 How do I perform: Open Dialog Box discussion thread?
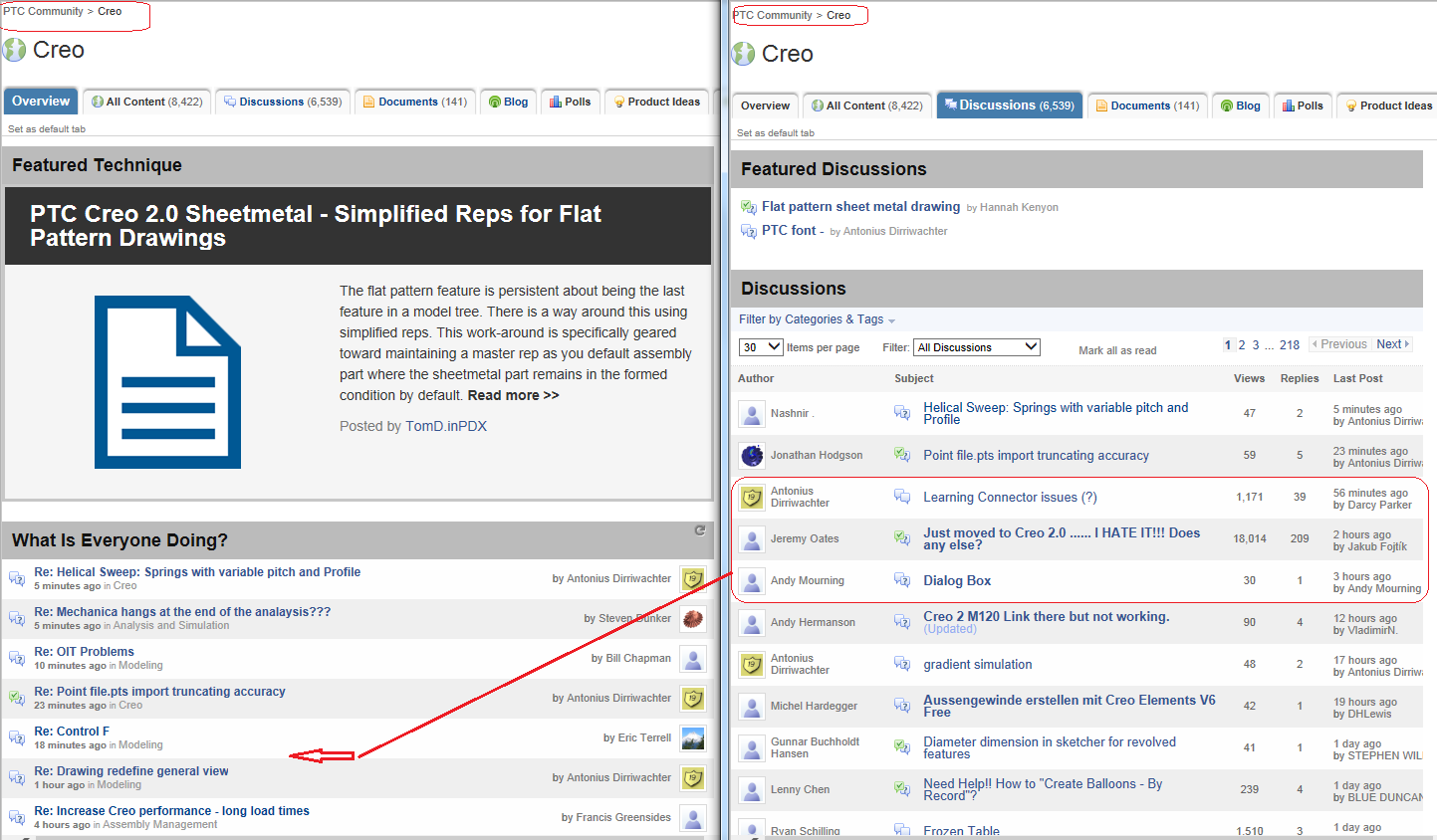pos(957,581)
